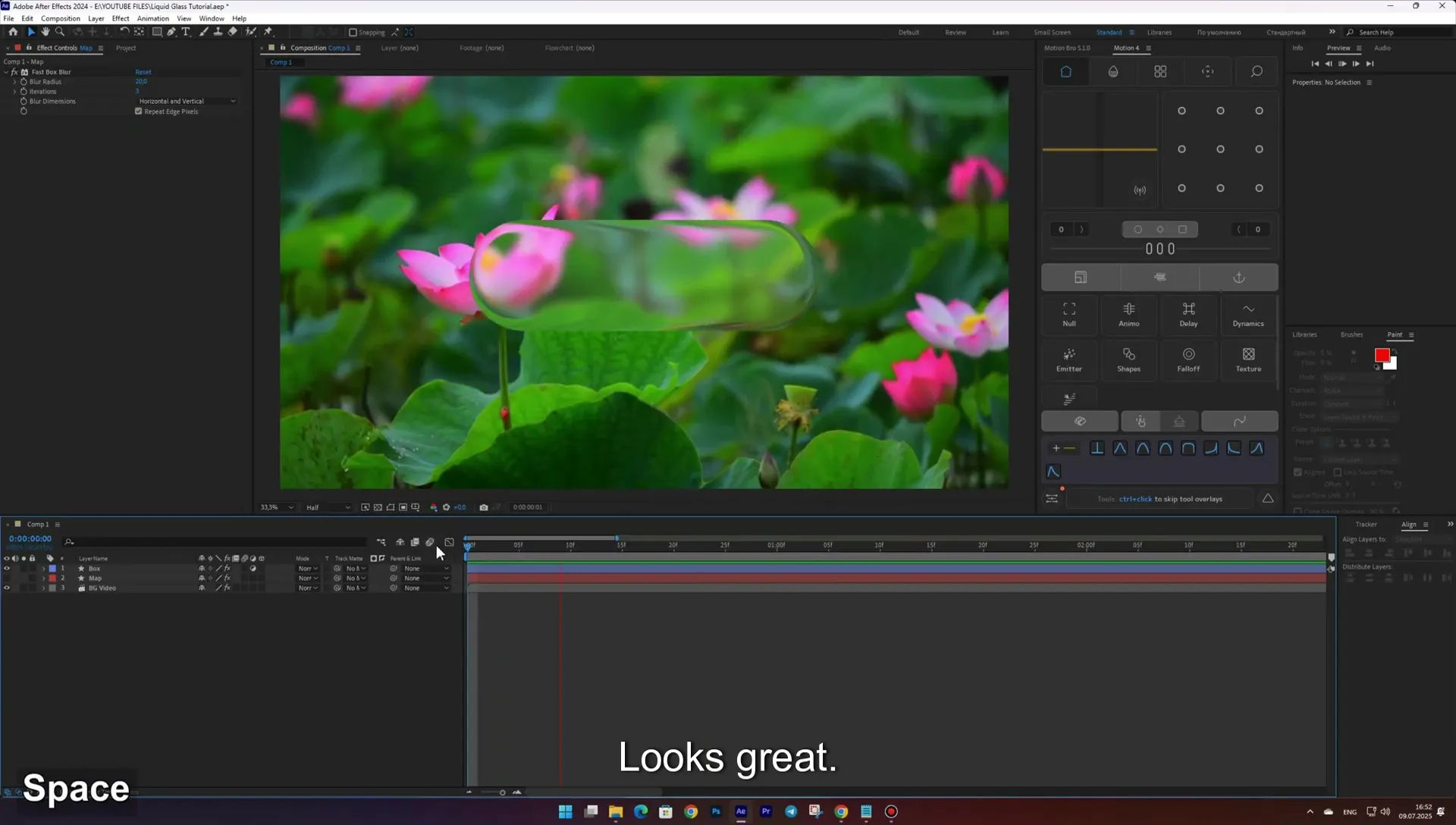Show the Map layer via its eye column
Screen dimensions: 1456x825
point(7,579)
